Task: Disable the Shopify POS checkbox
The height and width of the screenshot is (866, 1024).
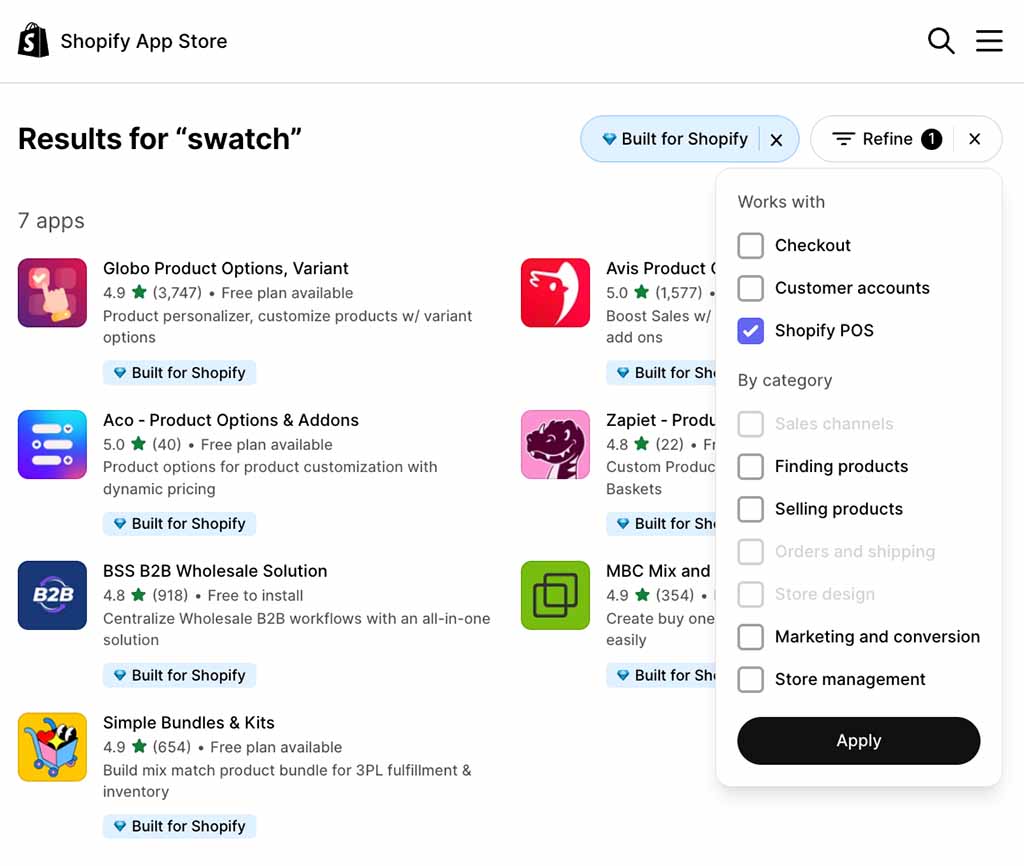Action: point(751,330)
